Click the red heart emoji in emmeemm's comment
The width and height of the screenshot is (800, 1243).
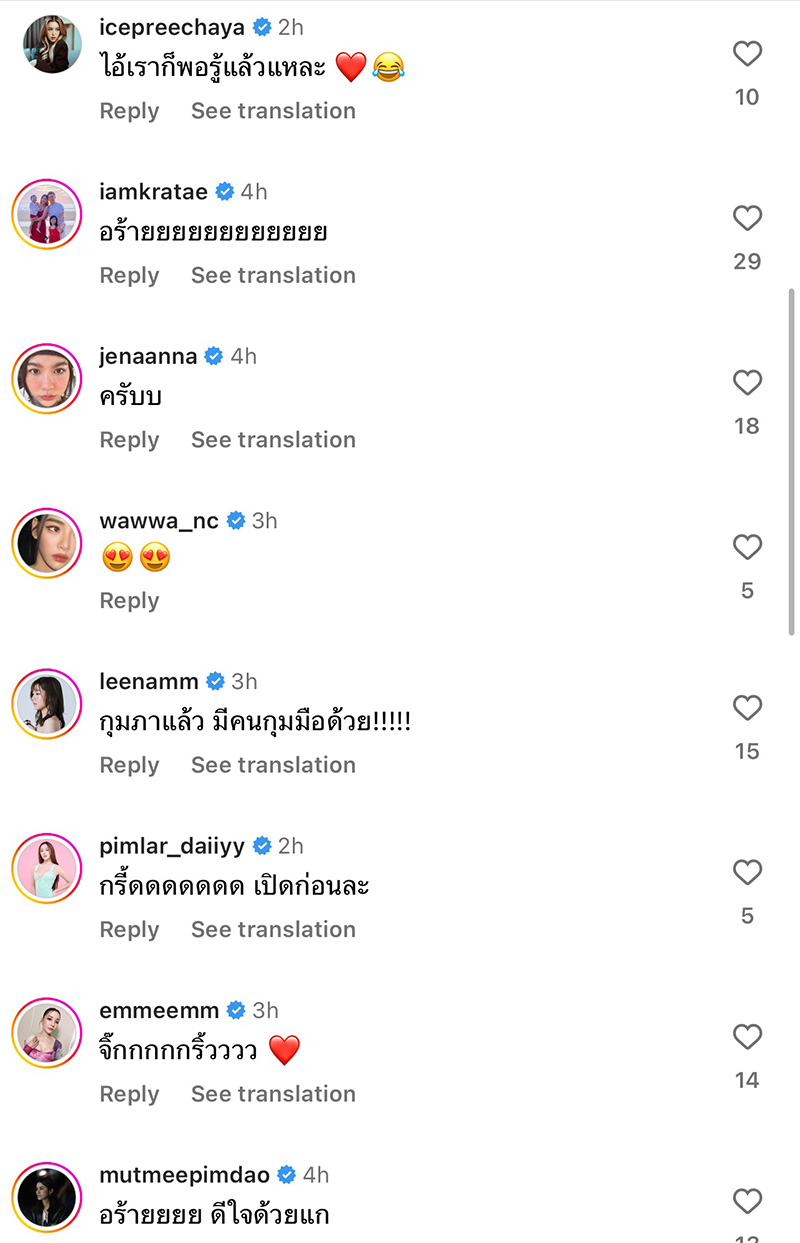pos(286,1049)
